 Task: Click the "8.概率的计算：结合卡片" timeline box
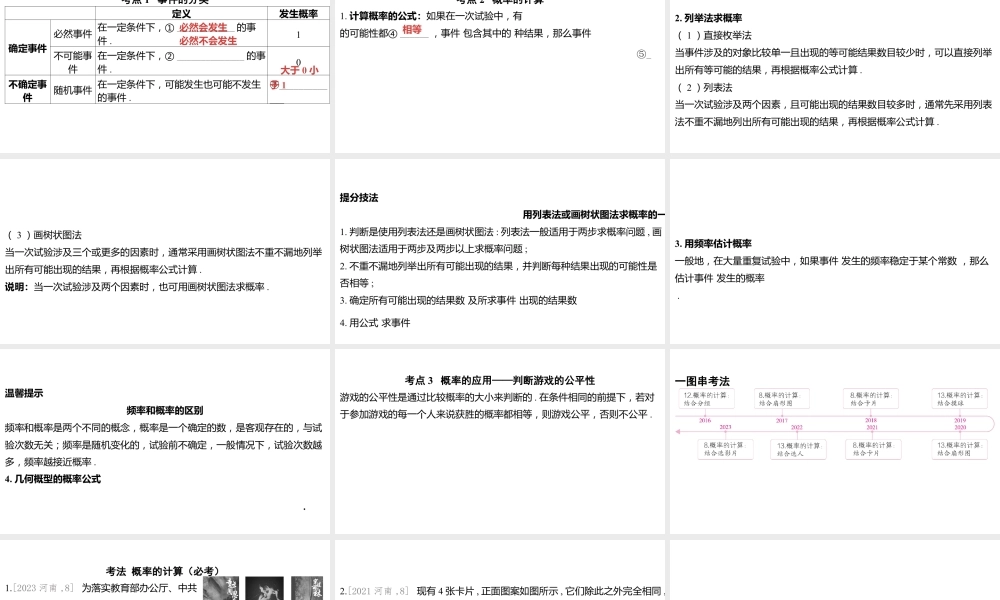871,398
